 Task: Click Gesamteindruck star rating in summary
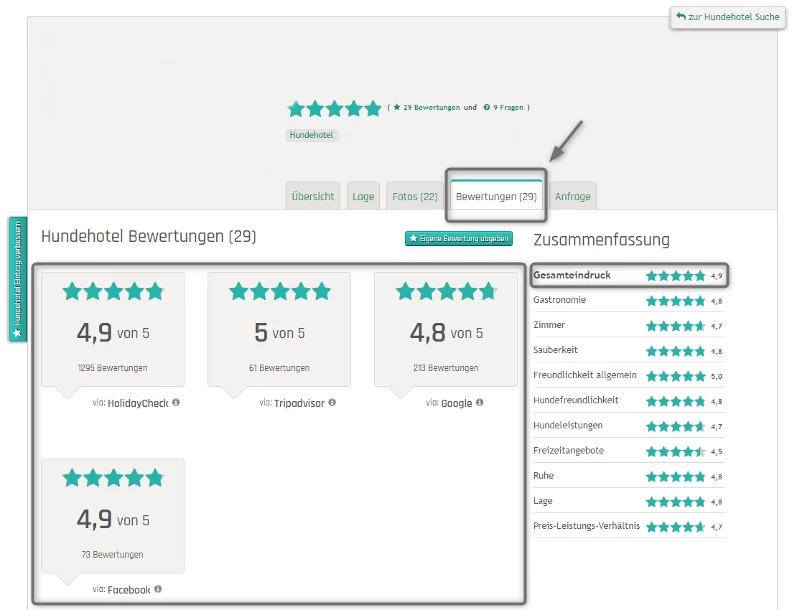675,275
